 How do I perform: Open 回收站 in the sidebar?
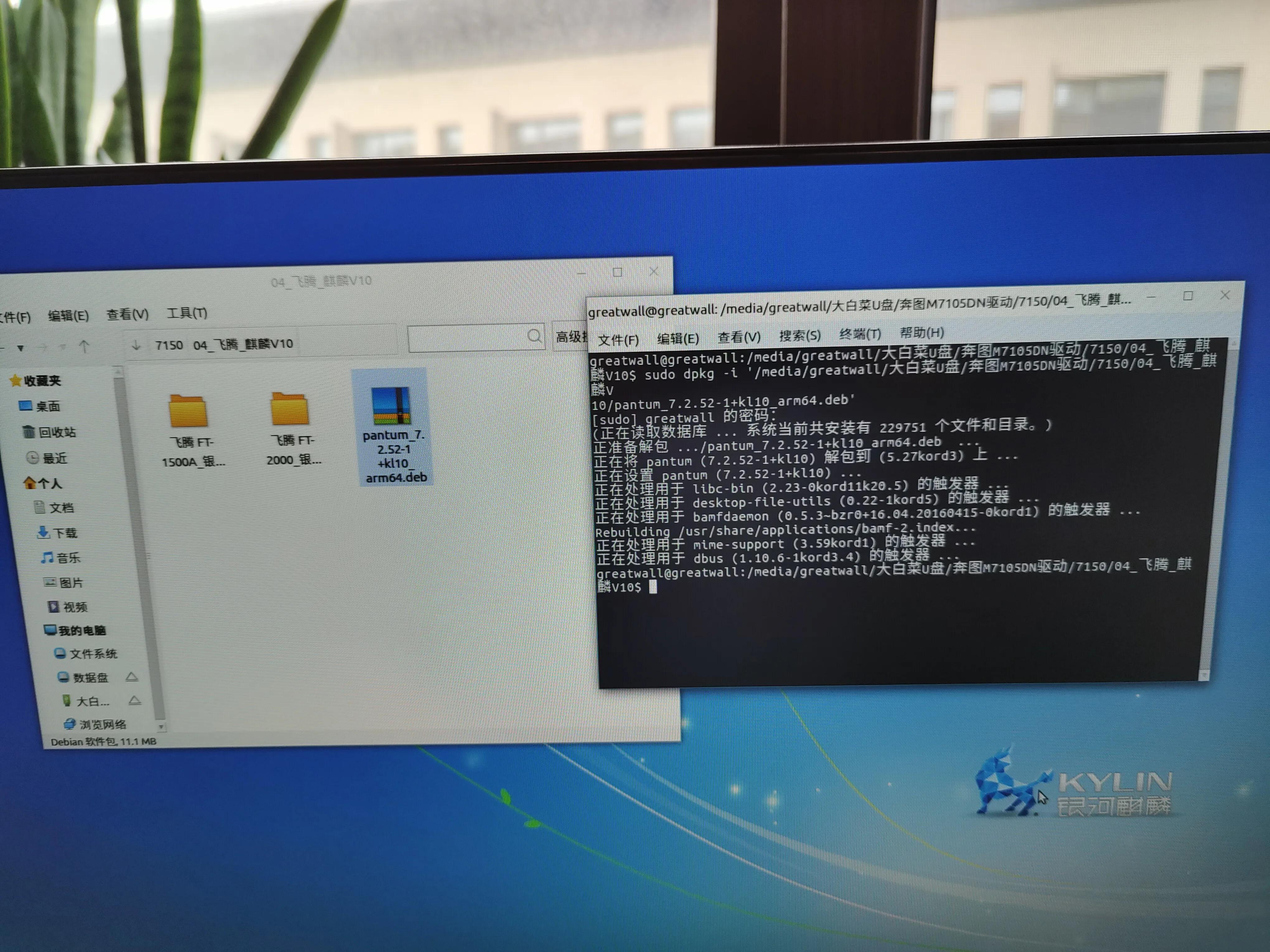click(49, 432)
